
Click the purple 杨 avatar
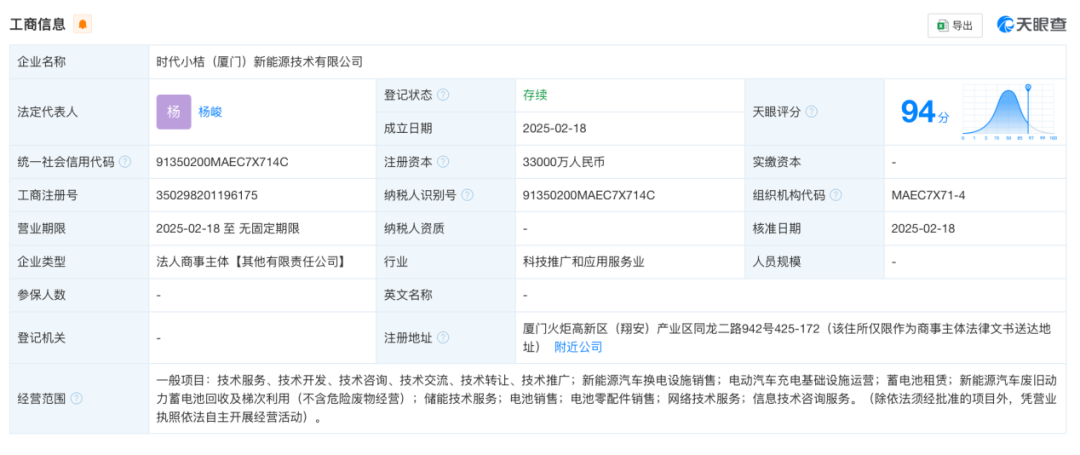(x=174, y=112)
